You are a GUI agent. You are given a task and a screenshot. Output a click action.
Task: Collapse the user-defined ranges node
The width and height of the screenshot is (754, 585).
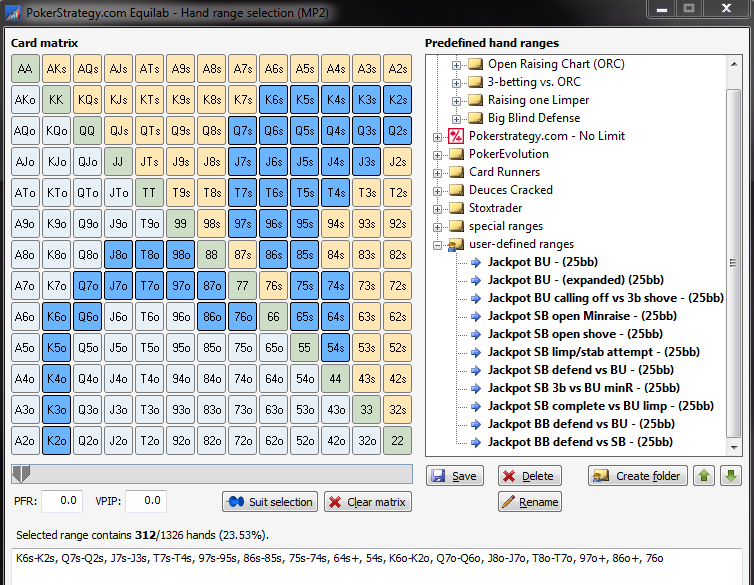pos(437,245)
